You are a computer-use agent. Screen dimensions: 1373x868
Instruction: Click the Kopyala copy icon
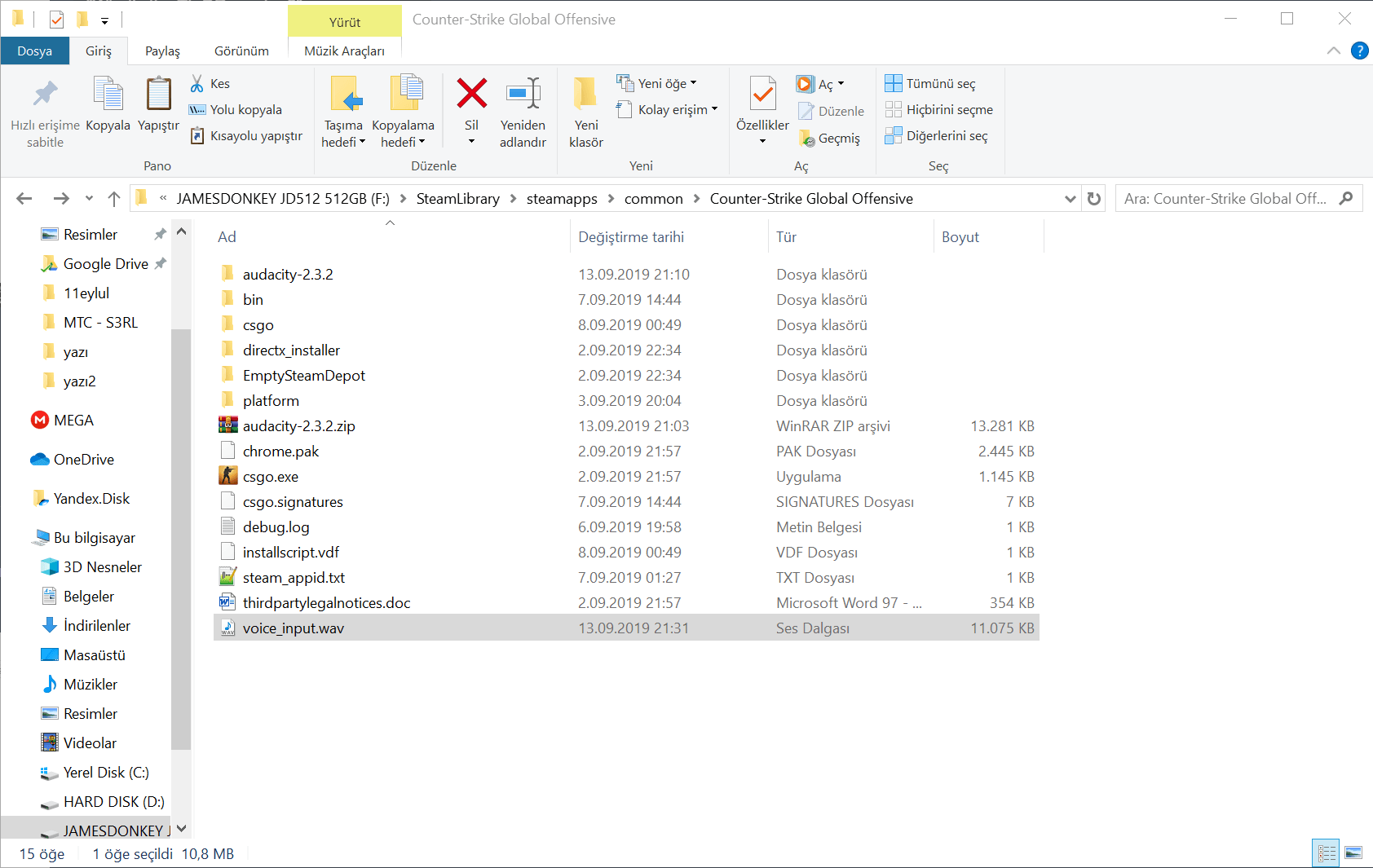point(108,94)
